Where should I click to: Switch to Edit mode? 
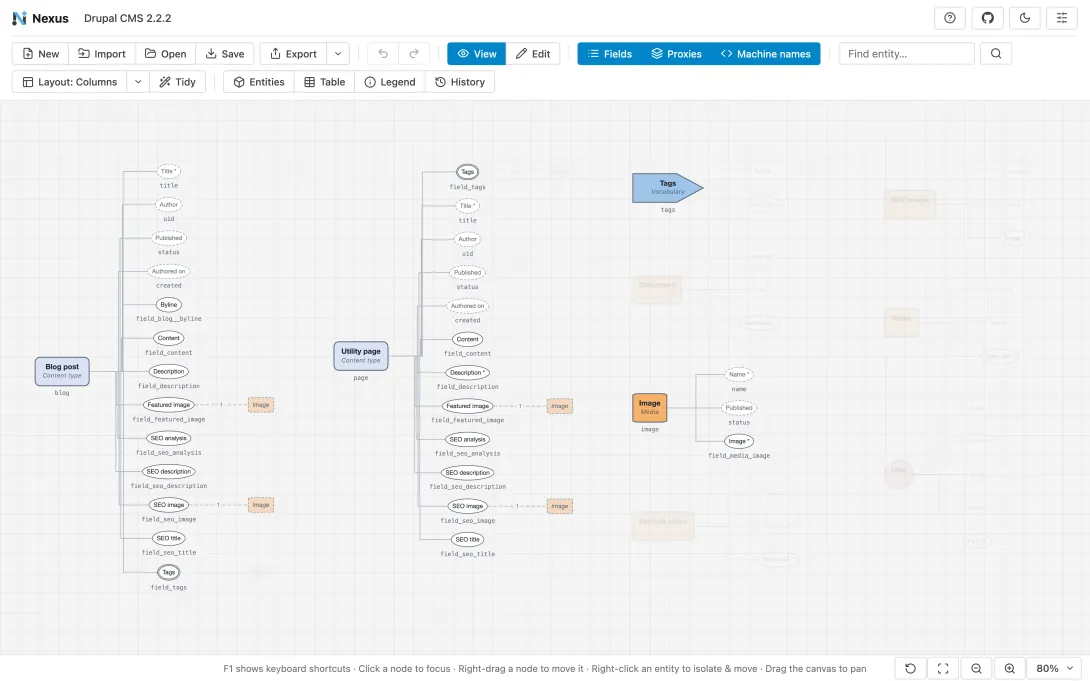532,54
